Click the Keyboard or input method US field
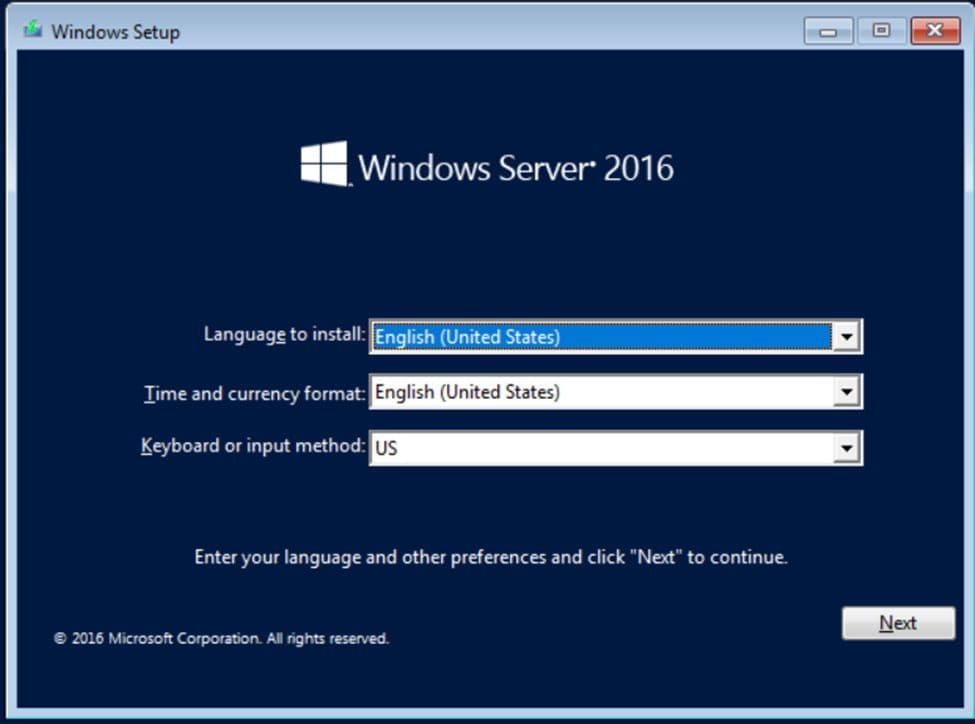 600,448
